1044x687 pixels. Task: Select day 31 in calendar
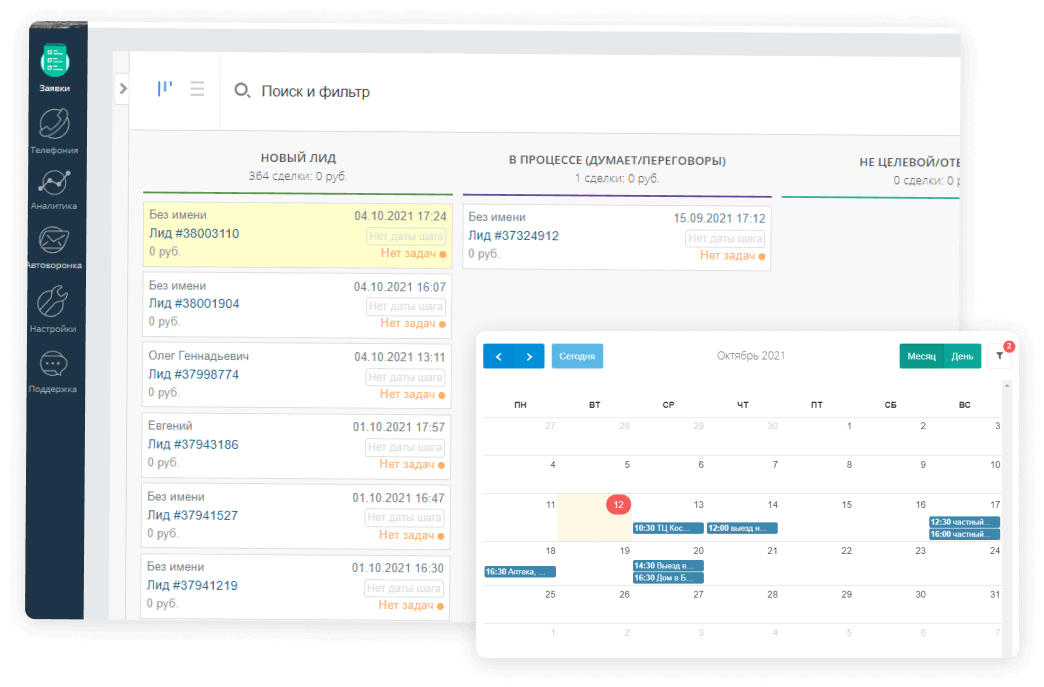[995, 594]
